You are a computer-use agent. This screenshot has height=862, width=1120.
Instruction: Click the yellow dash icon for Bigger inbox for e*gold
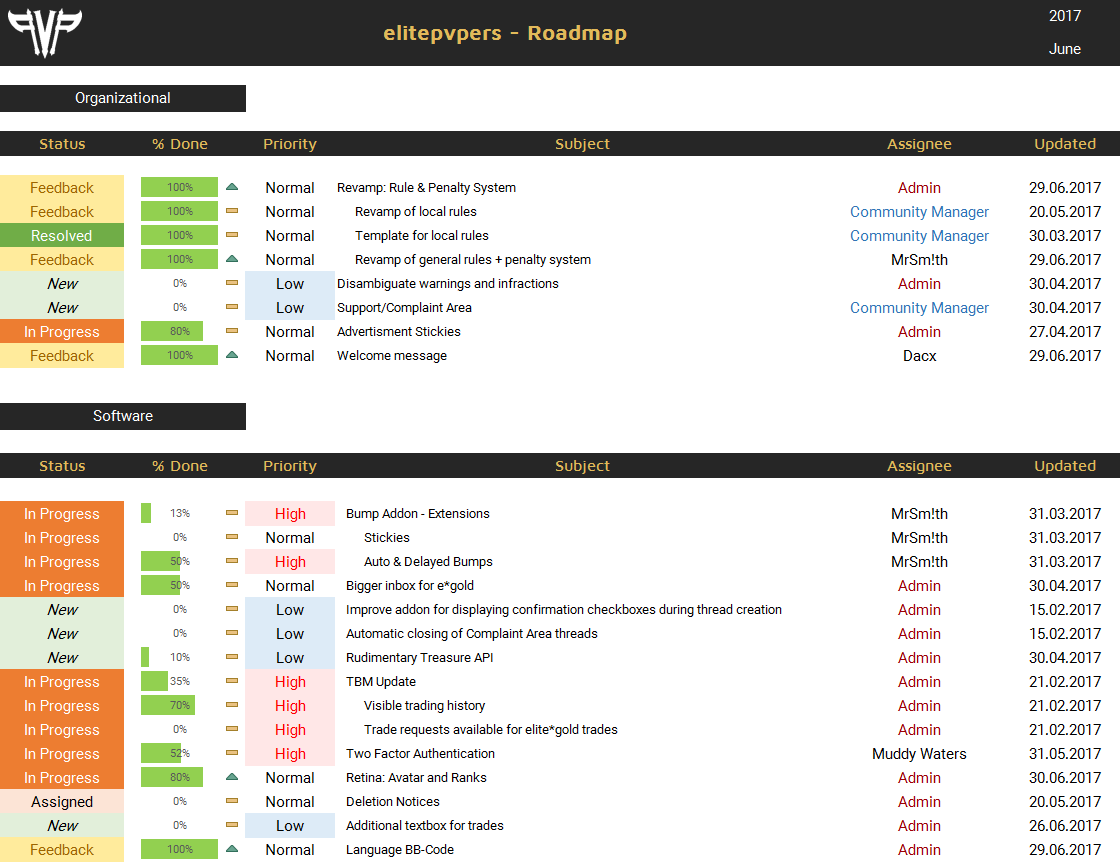click(x=231, y=585)
